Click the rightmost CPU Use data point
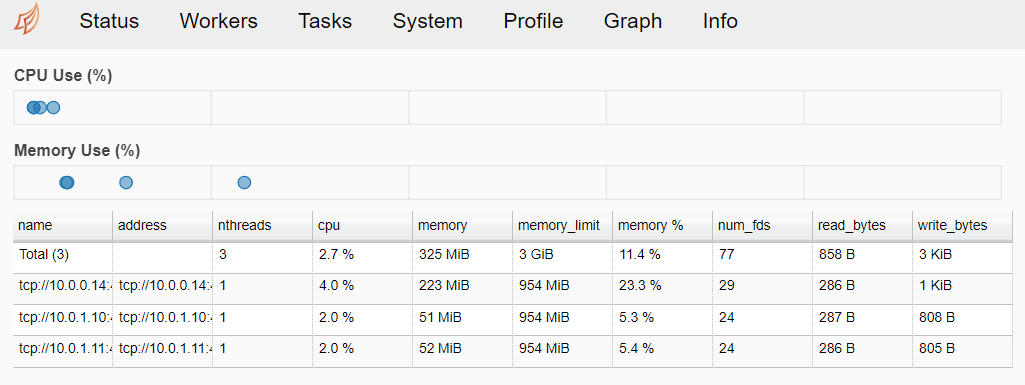 pyautogui.click(x=54, y=107)
